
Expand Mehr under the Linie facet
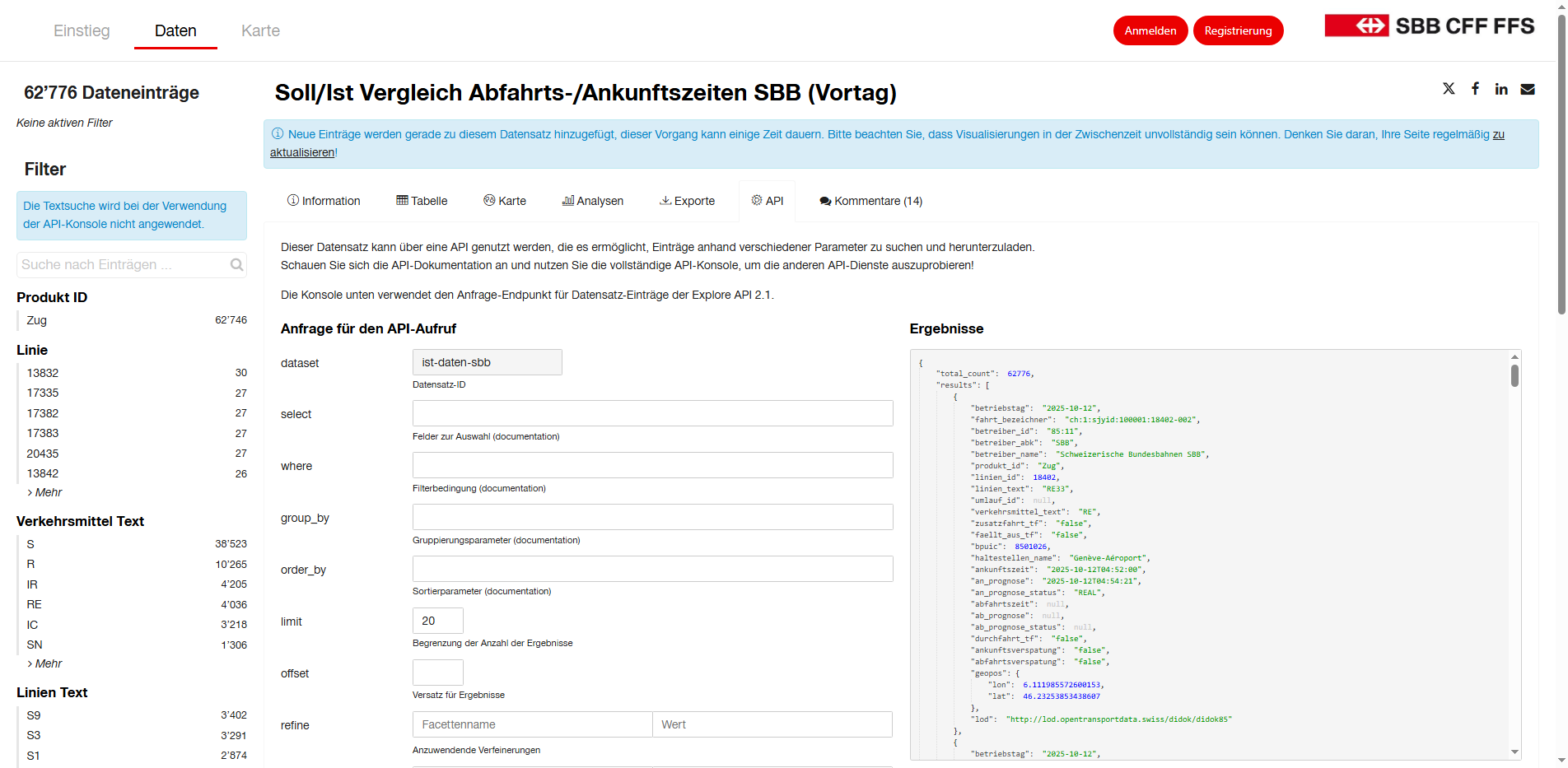(x=47, y=492)
